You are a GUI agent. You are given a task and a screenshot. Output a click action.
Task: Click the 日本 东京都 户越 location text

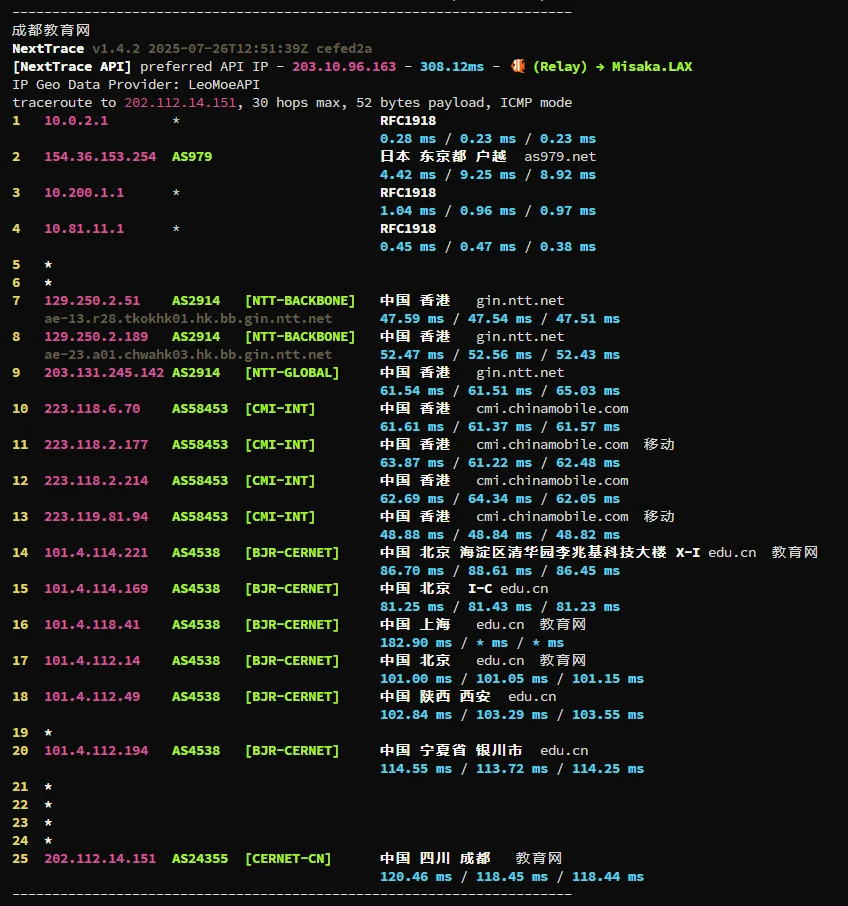443,157
